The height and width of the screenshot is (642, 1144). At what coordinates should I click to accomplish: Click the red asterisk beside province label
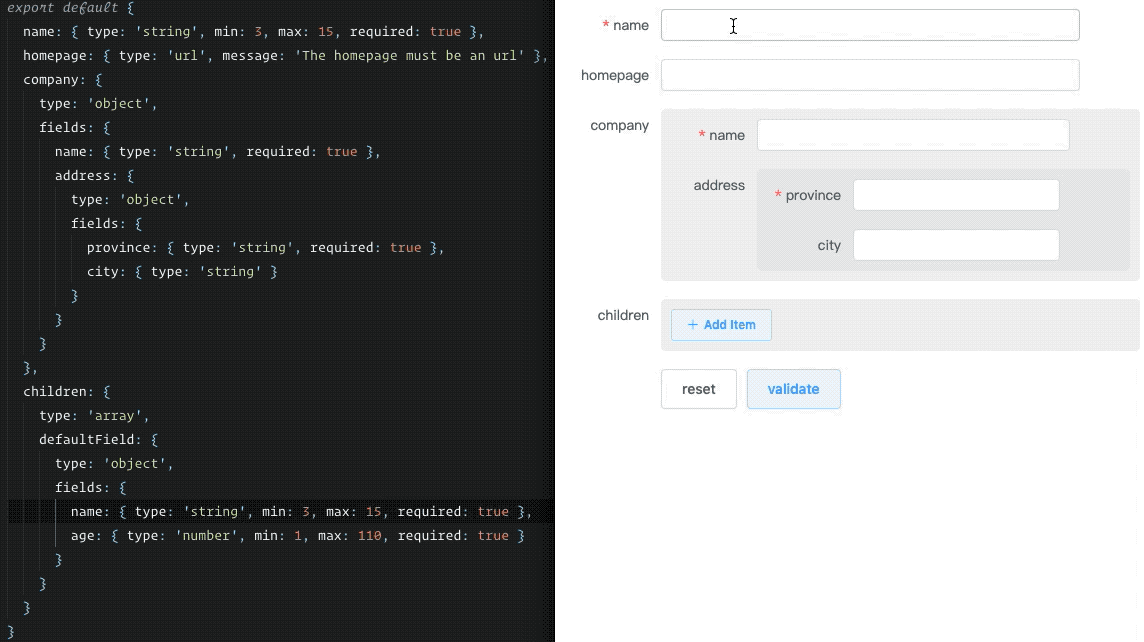(778, 195)
